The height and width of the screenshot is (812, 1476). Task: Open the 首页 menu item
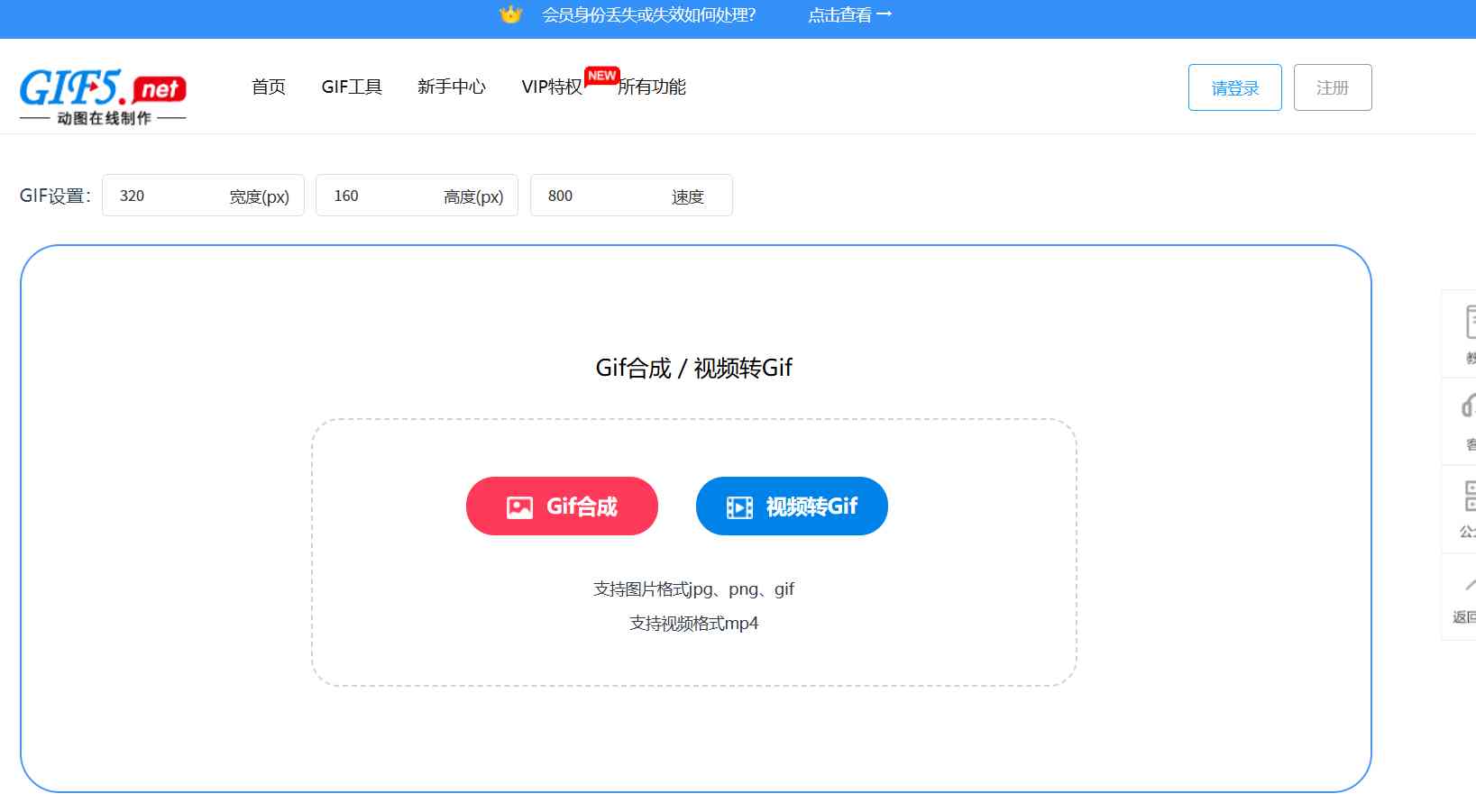(267, 87)
